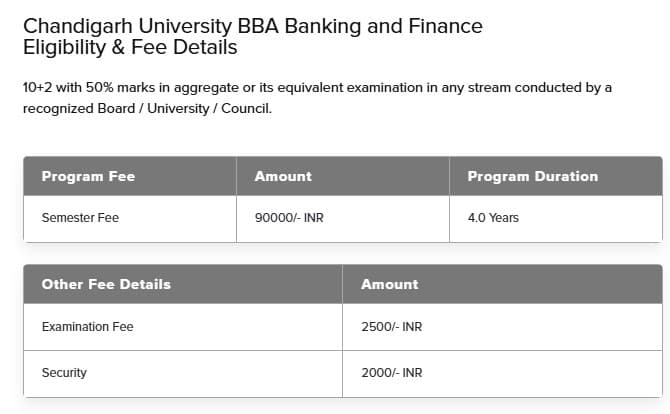Select the 'Program Fee' column header
This screenshot has height=414, width=670.
click(88, 176)
